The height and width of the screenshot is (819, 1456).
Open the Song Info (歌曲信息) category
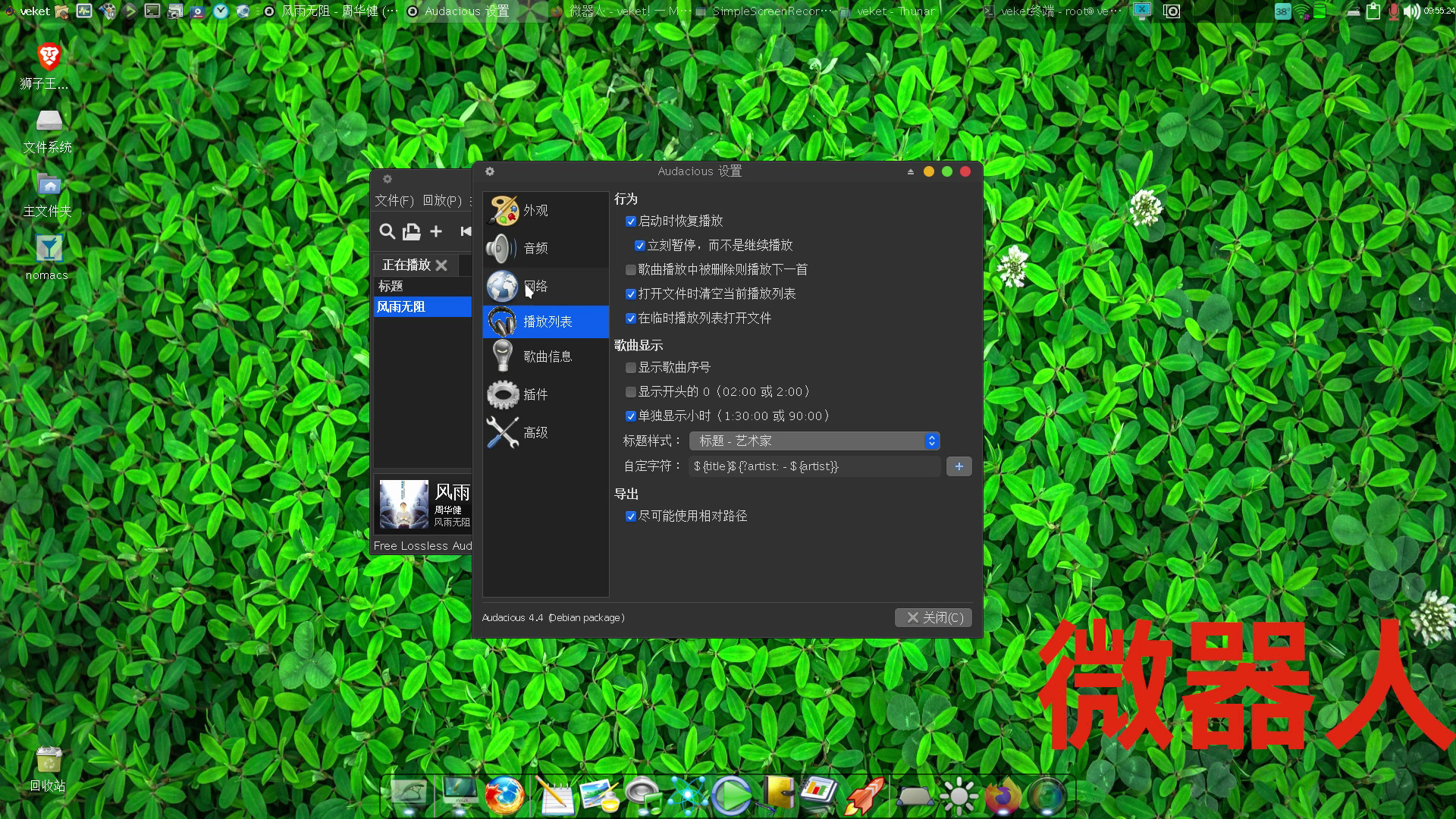coord(545,356)
